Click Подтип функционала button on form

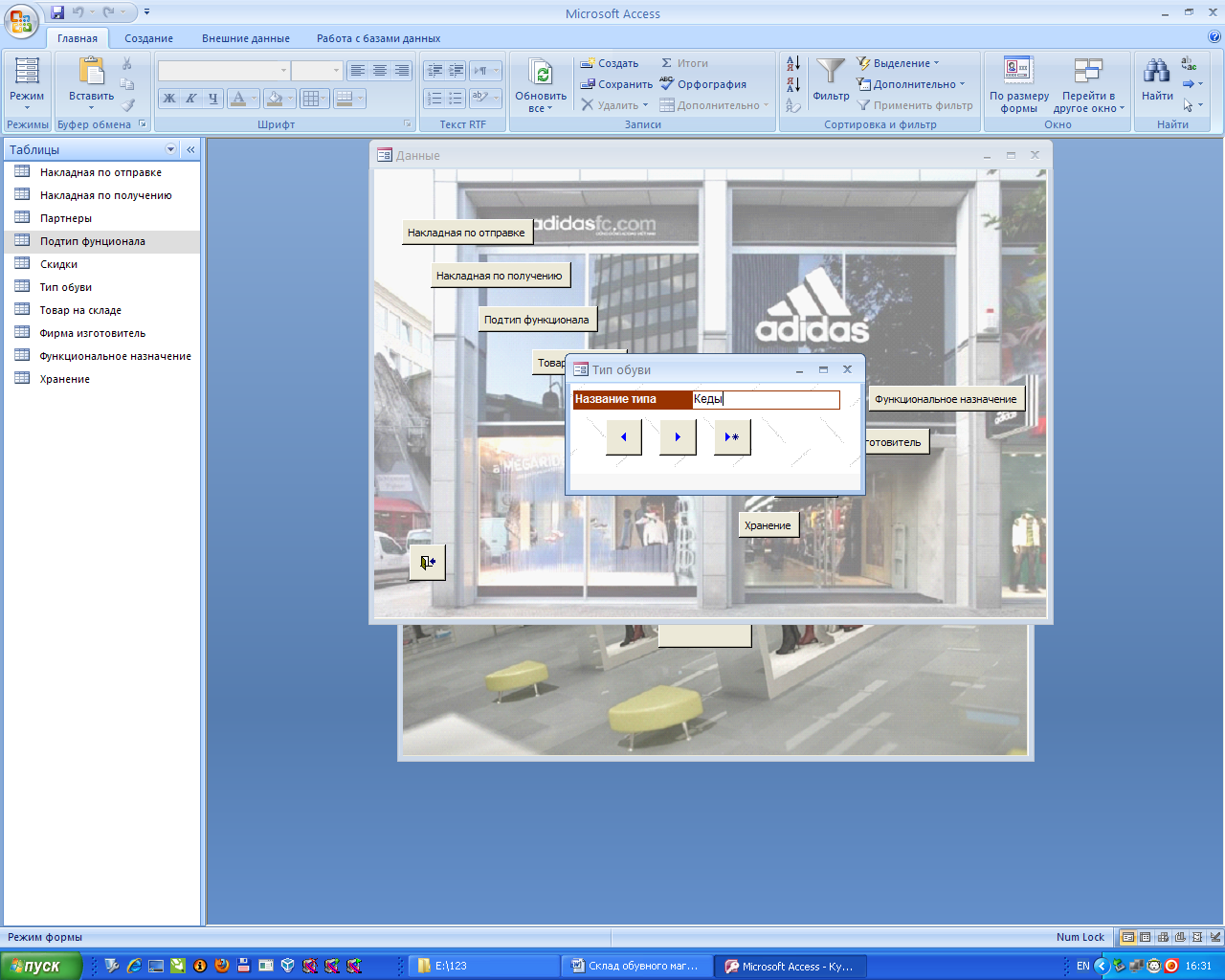(x=537, y=320)
